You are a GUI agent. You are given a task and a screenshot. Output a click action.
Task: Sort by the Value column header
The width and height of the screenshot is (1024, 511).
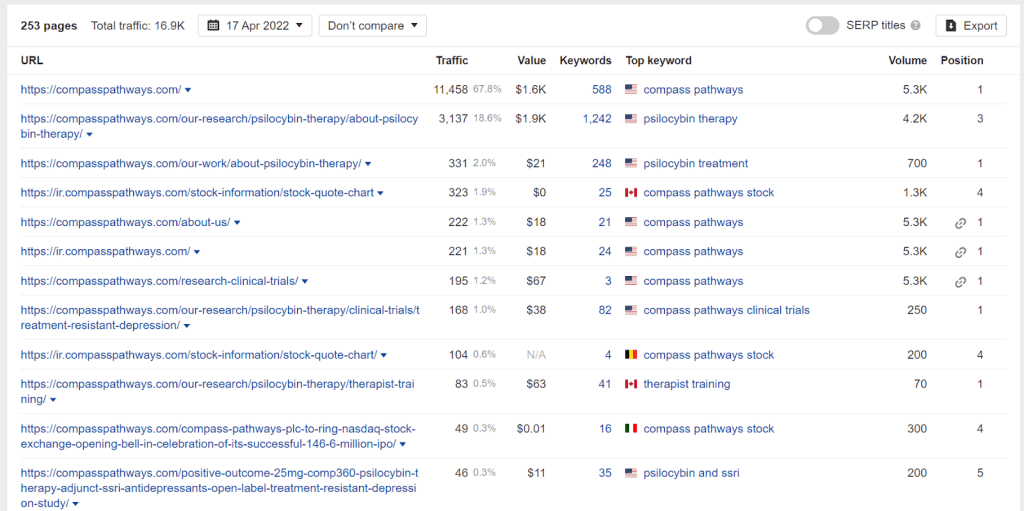click(x=532, y=60)
